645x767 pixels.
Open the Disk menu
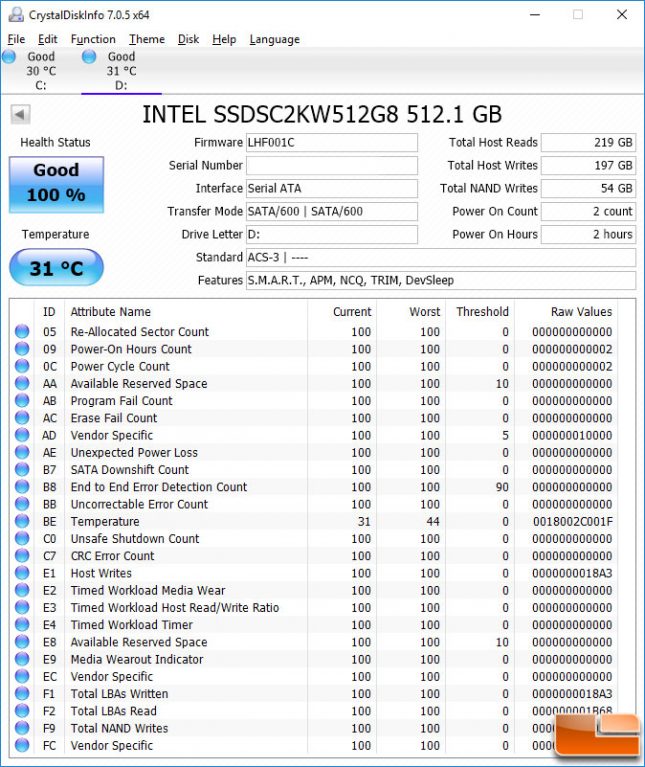pos(188,39)
